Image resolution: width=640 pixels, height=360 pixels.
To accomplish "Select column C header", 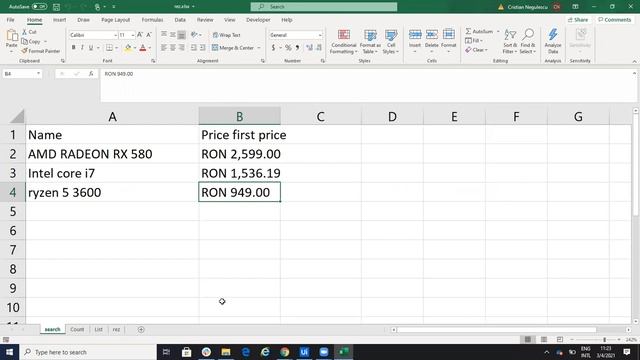I will 320,117.
